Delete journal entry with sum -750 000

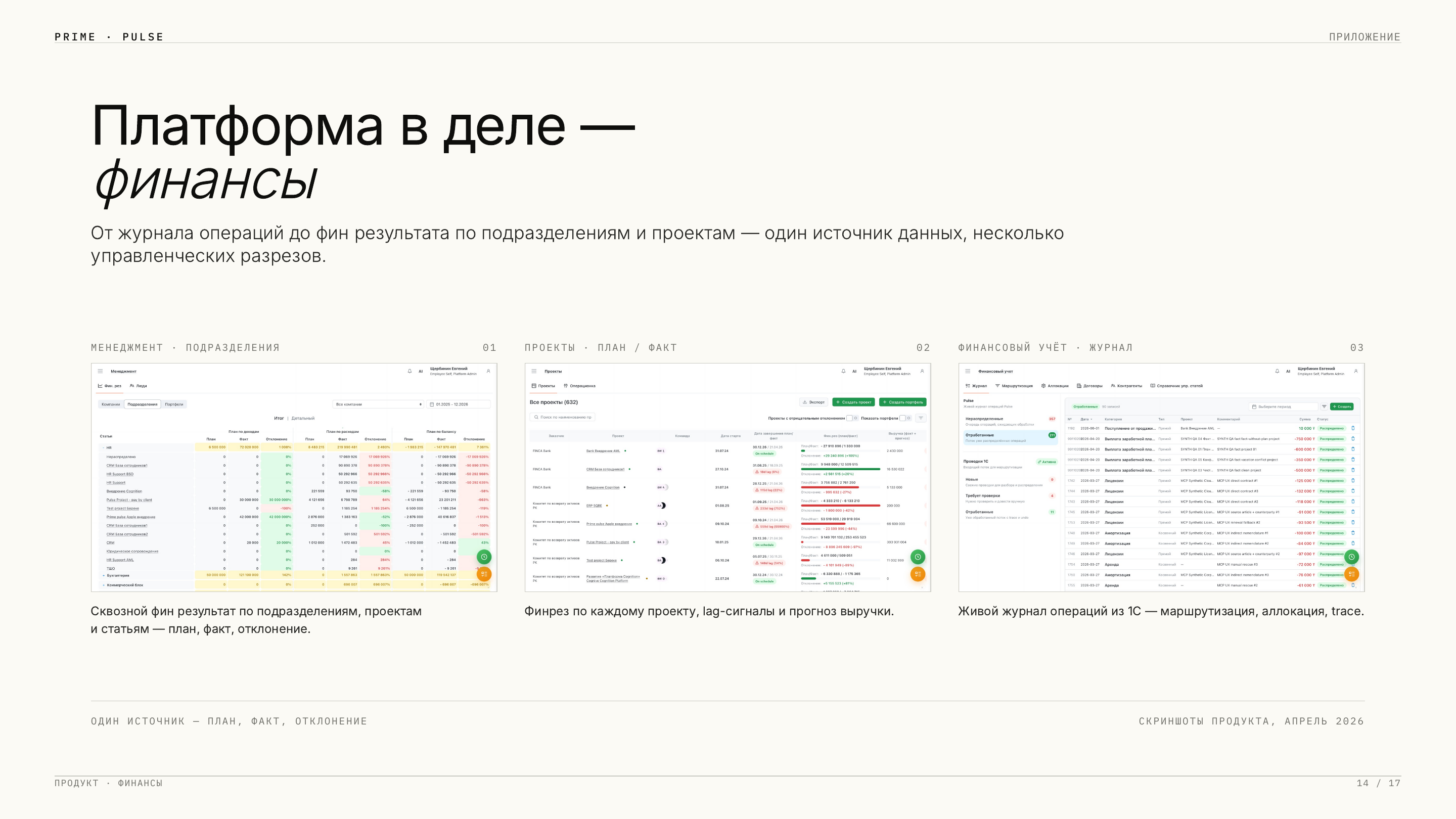(1352, 439)
